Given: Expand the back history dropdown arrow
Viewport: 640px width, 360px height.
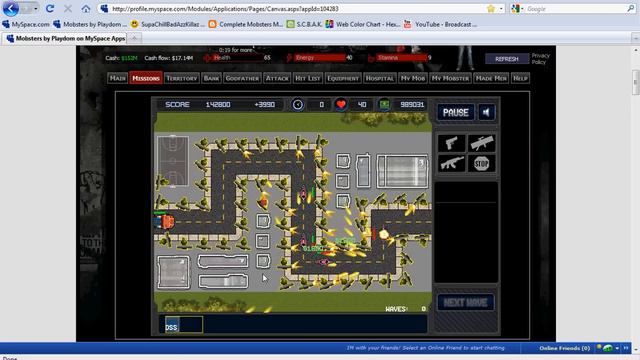Looking at the screenshot, I should (36, 9).
